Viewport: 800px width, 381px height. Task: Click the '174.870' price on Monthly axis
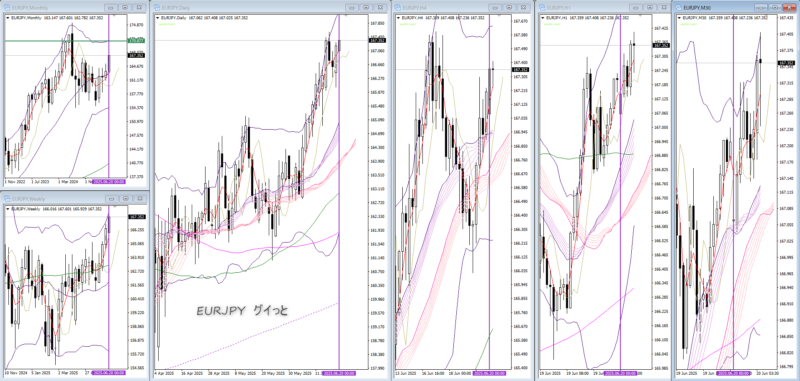pos(136,25)
